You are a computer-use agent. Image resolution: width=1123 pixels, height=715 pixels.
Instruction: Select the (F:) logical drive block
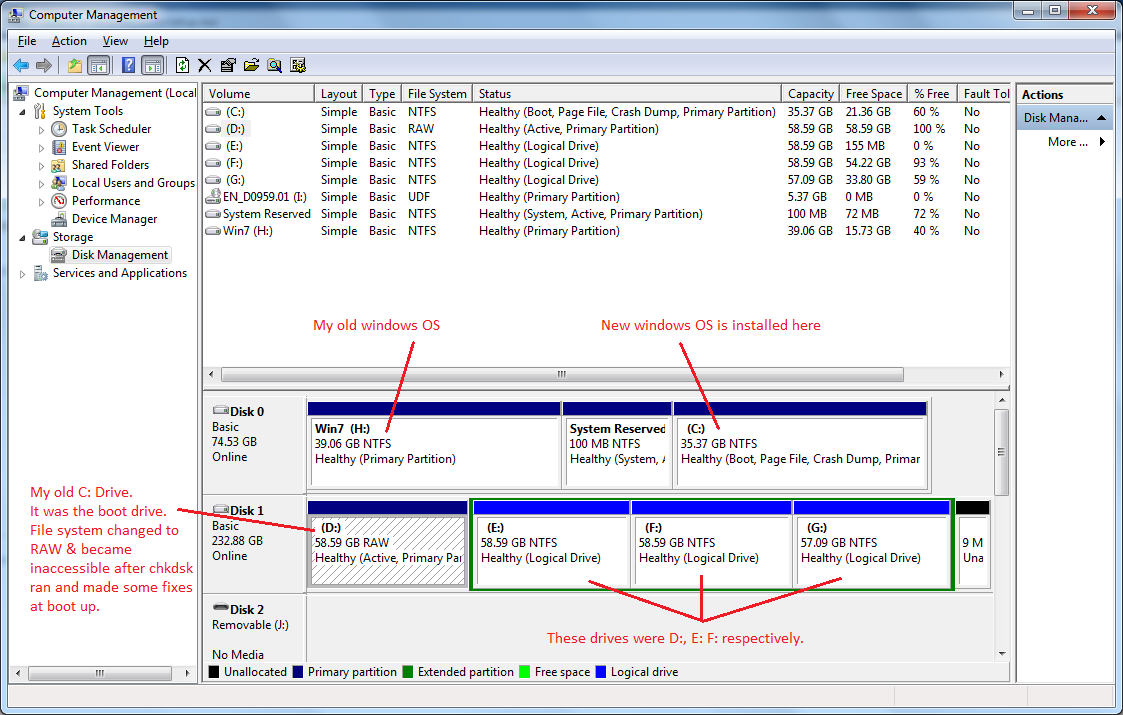711,544
